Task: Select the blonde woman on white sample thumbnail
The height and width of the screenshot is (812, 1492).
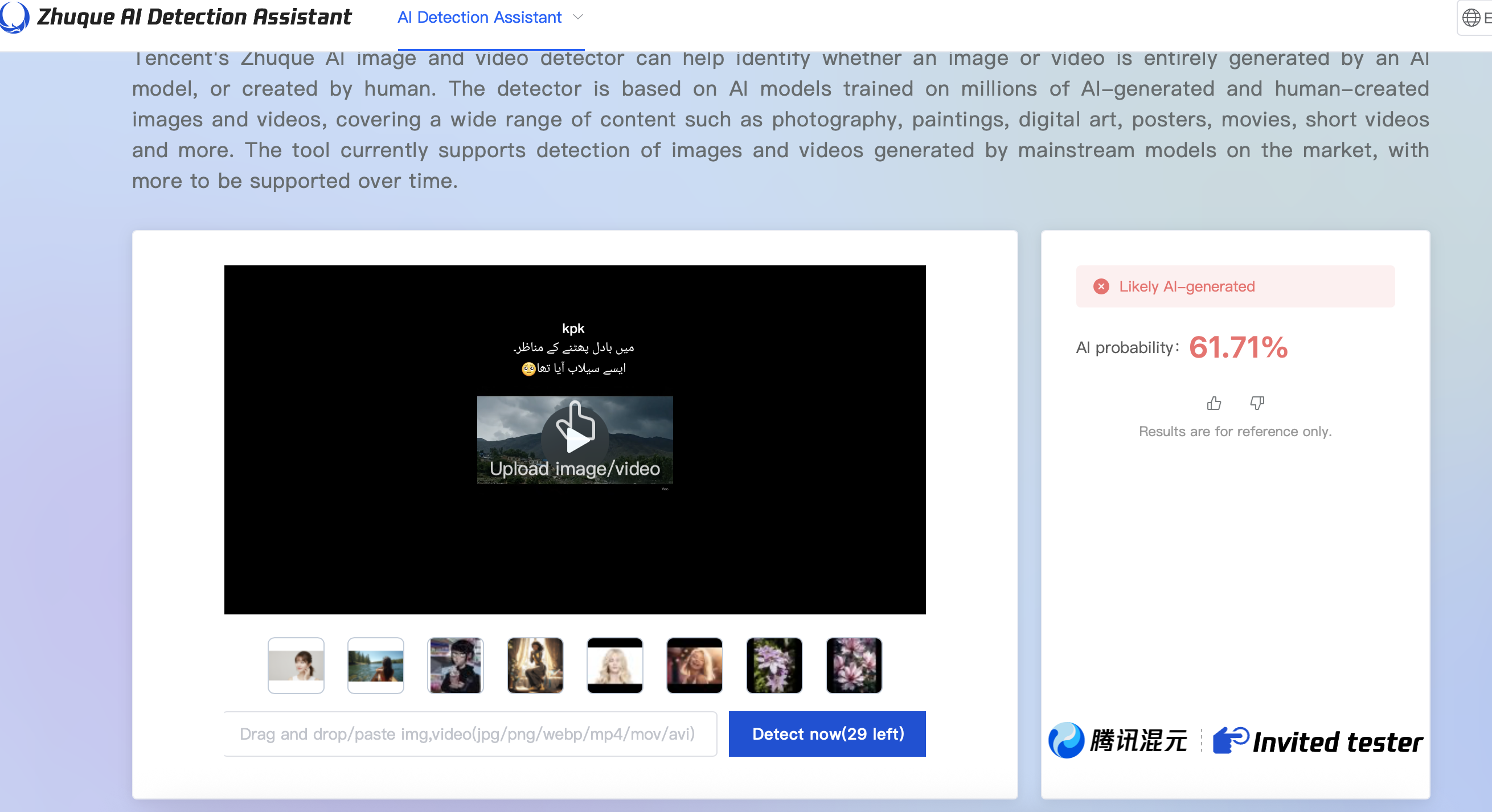Action: coord(615,666)
